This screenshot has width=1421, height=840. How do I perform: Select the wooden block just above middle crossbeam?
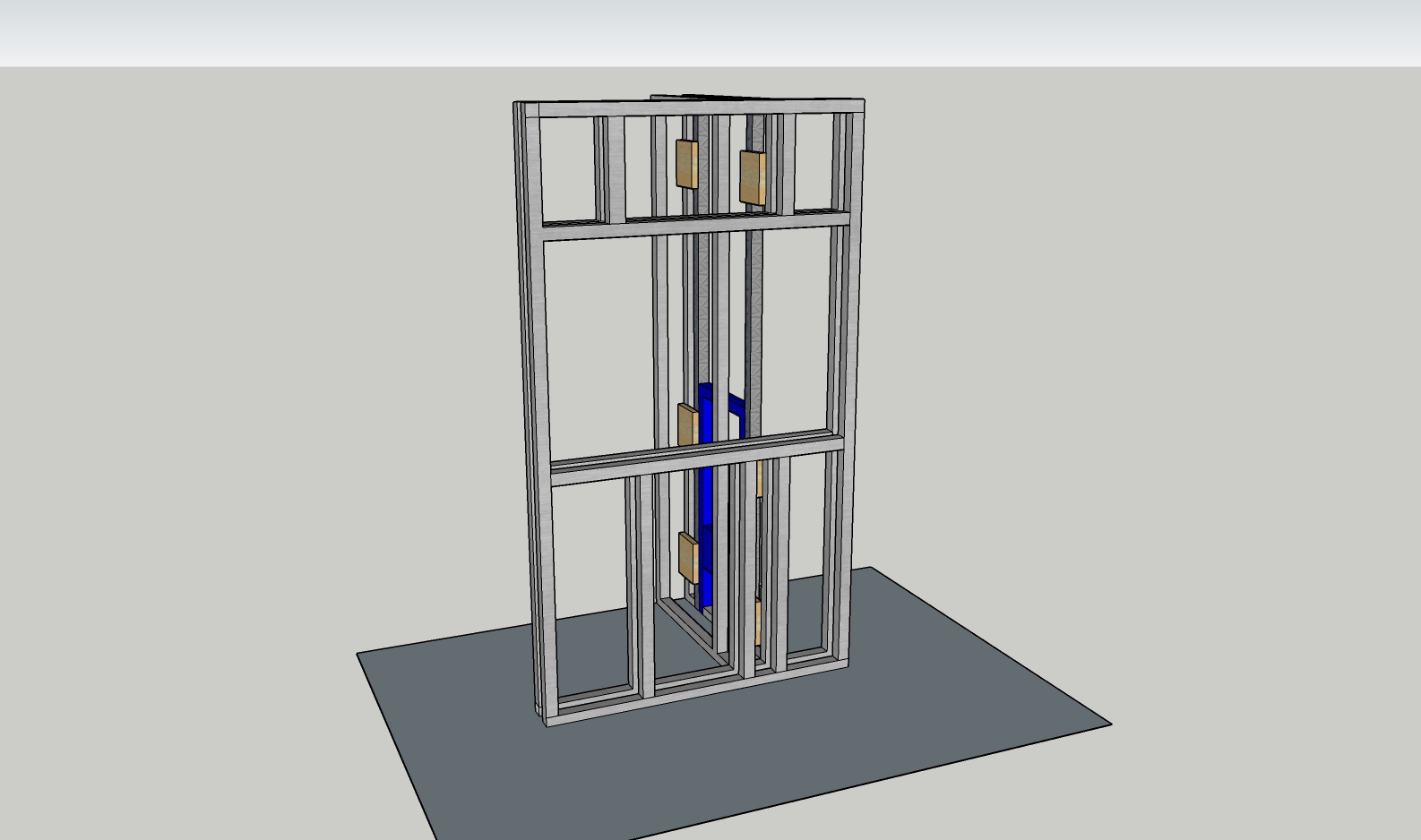tap(687, 424)
